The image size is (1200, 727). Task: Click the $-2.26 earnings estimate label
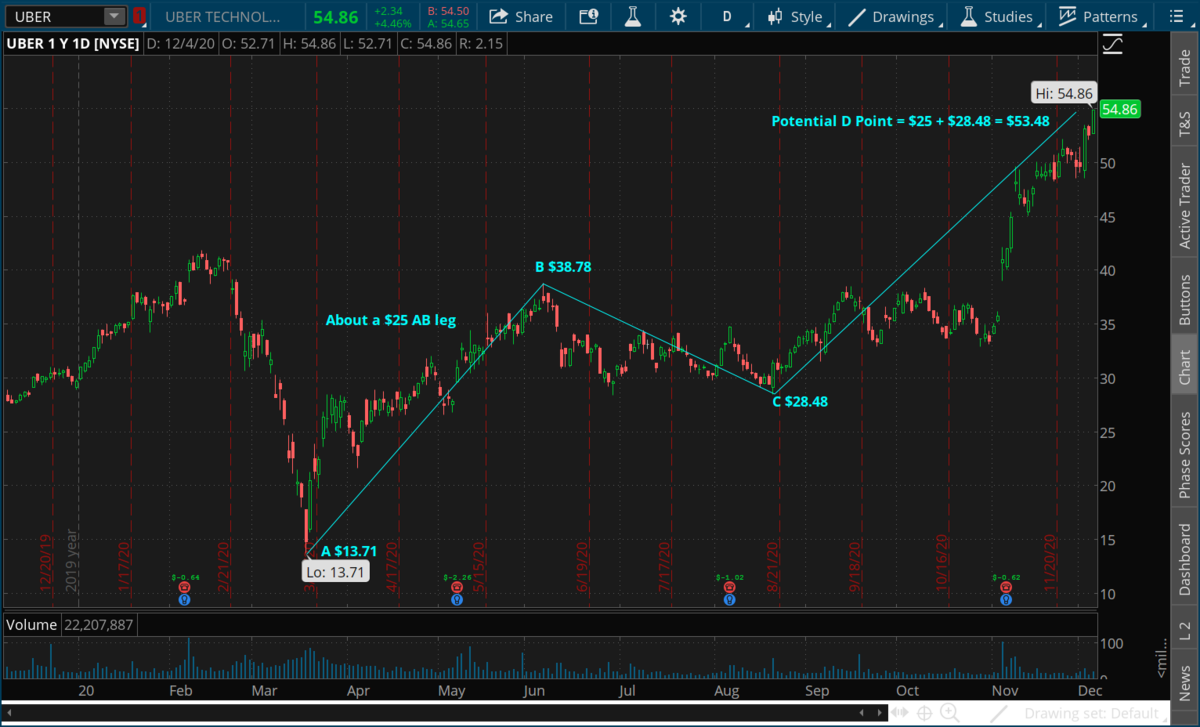point(456,577)
